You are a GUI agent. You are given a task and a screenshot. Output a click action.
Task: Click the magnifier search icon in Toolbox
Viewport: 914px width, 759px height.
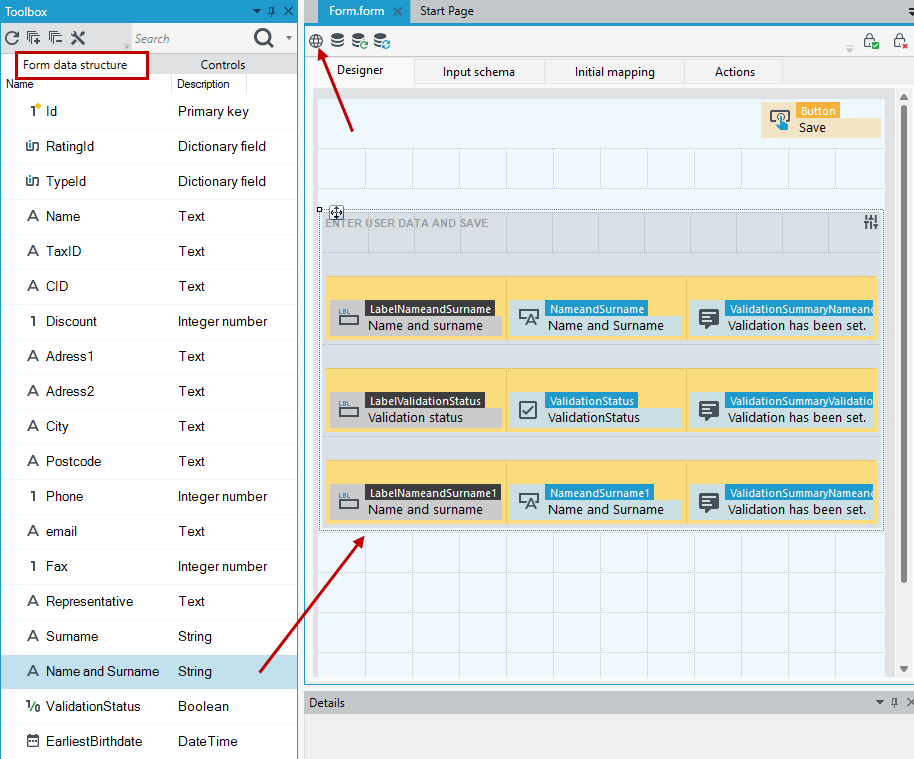(263, 38)
